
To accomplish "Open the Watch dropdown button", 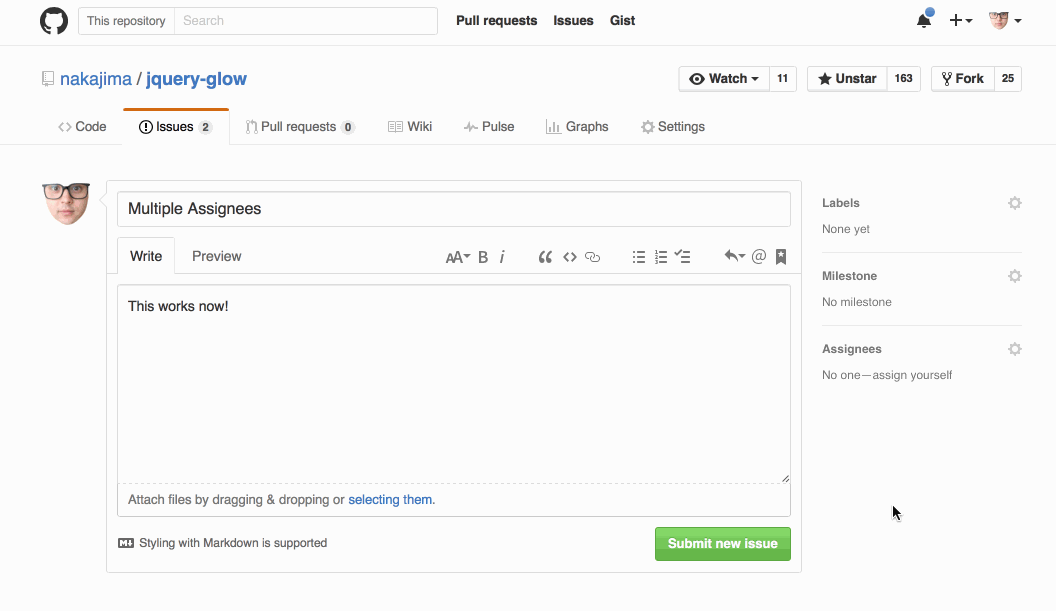I will click(724, 79).
